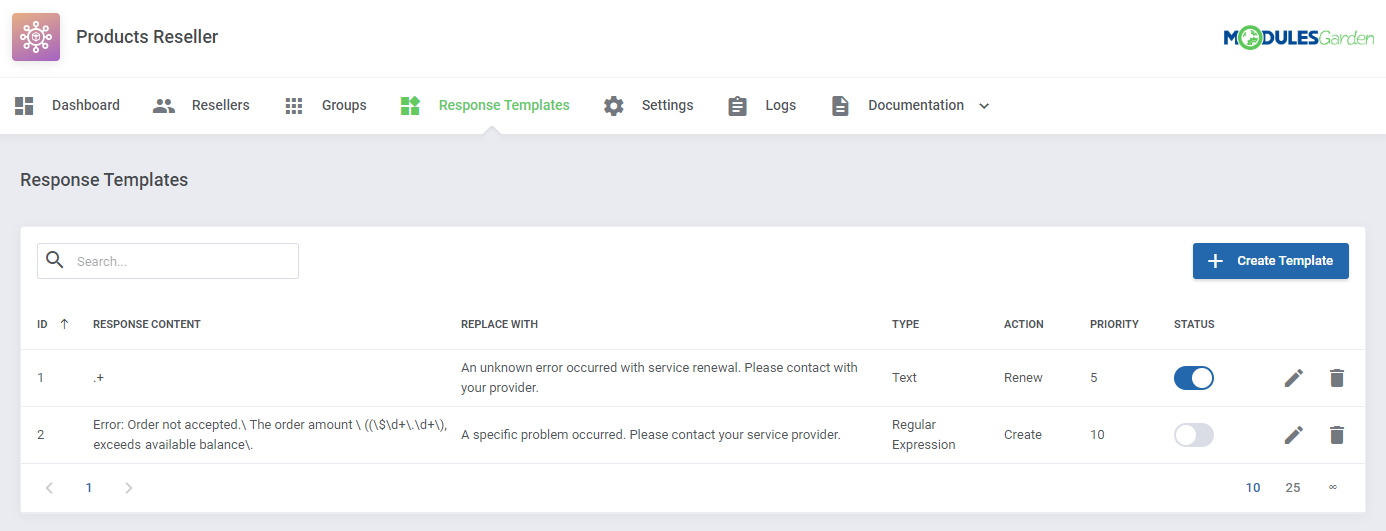
Task: Edit template 2 with pencil icon
Action: 1294,435
